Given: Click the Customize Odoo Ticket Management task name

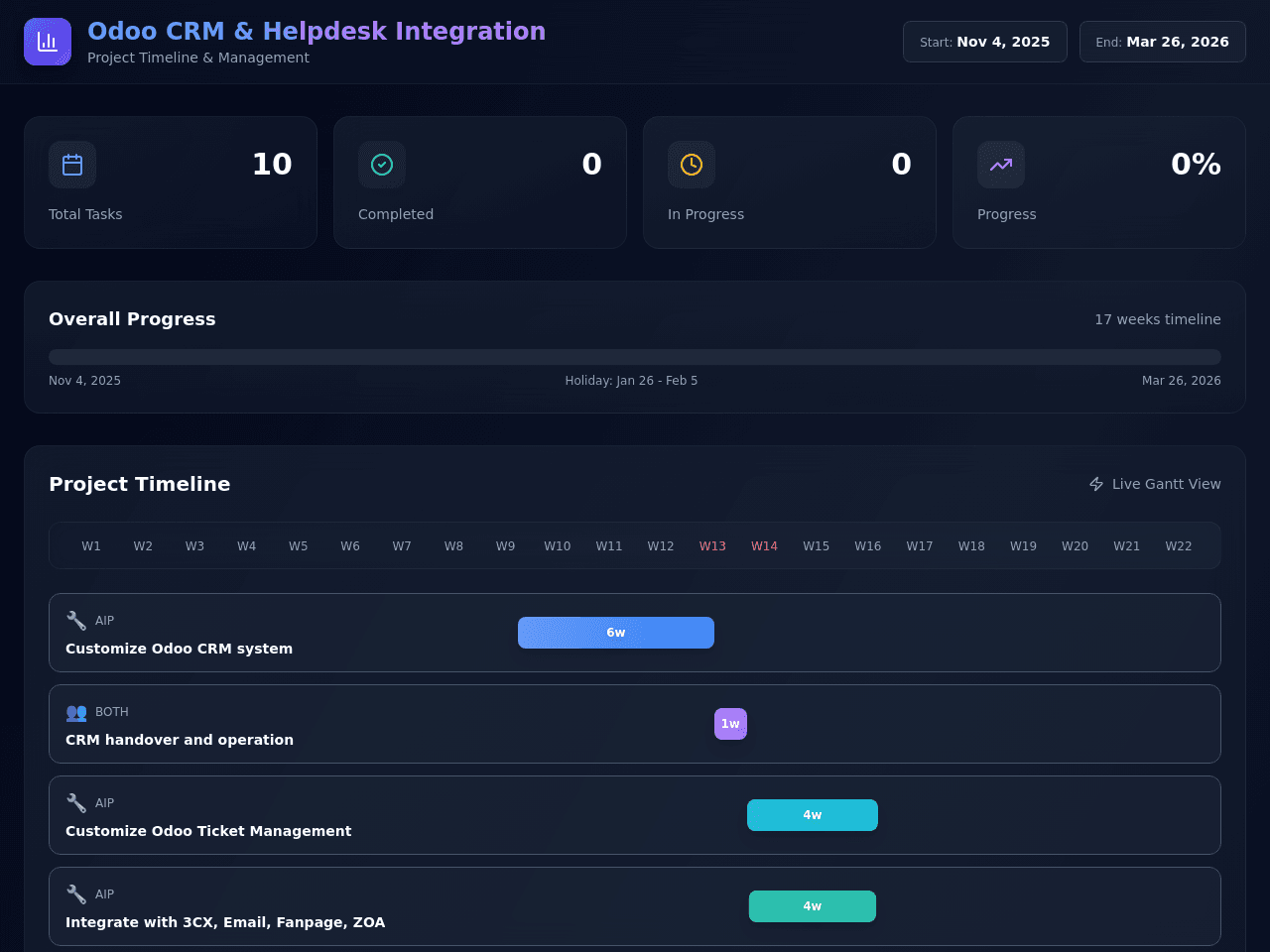Looking at the screenshot, I should pyautogui.click(x=208, y=831).
